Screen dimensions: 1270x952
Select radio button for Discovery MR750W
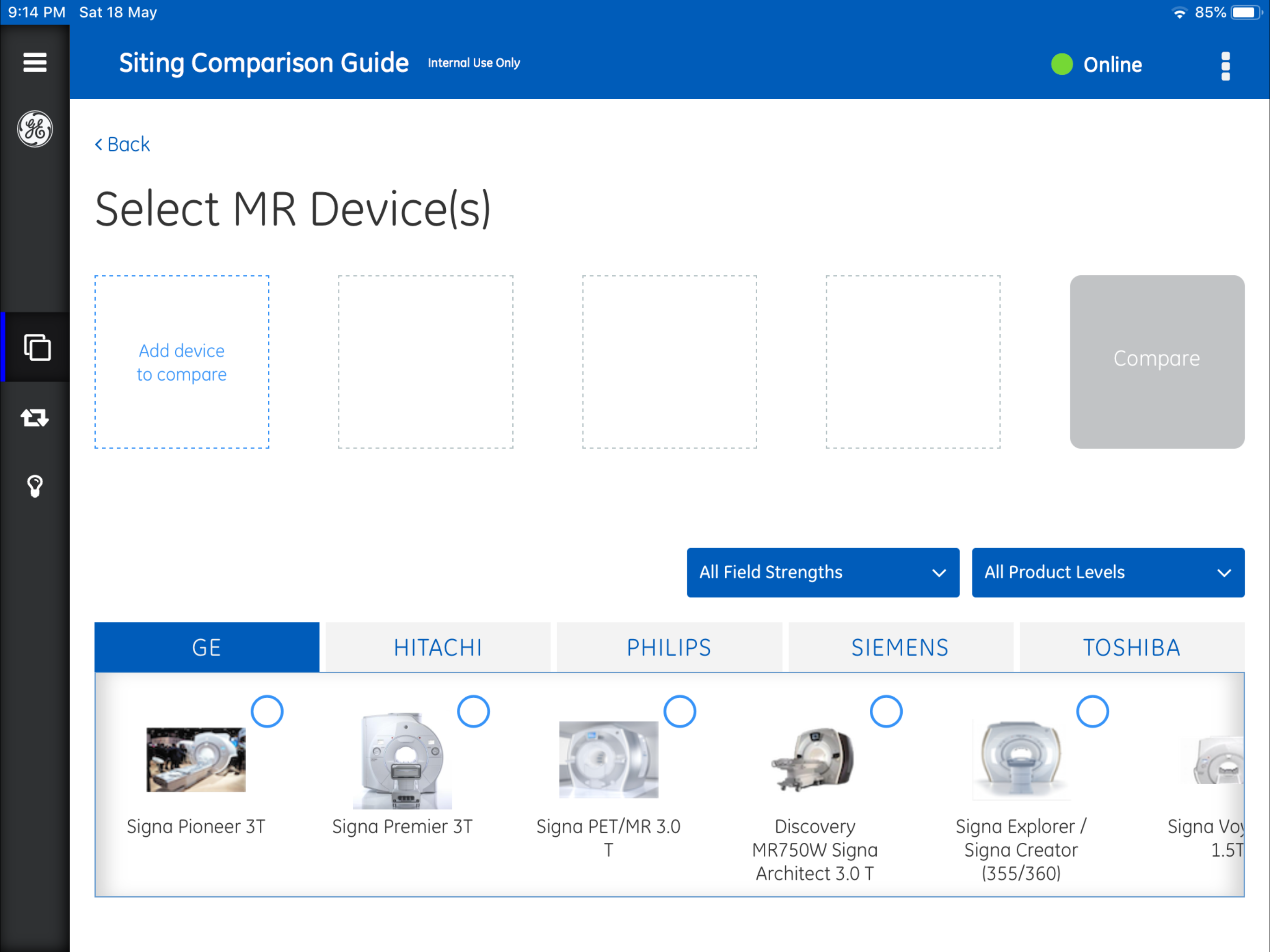pos(886,711)
